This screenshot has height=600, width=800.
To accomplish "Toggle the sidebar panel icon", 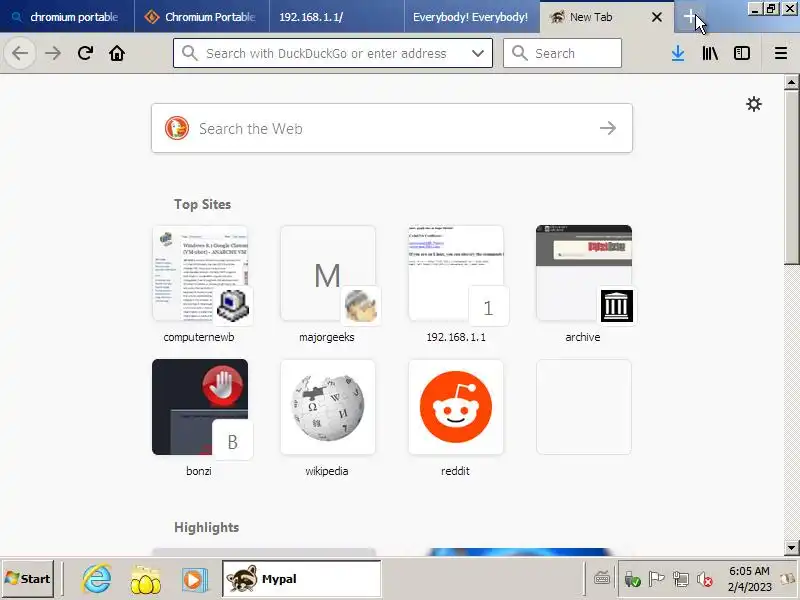I will click(x=742, y=53).
